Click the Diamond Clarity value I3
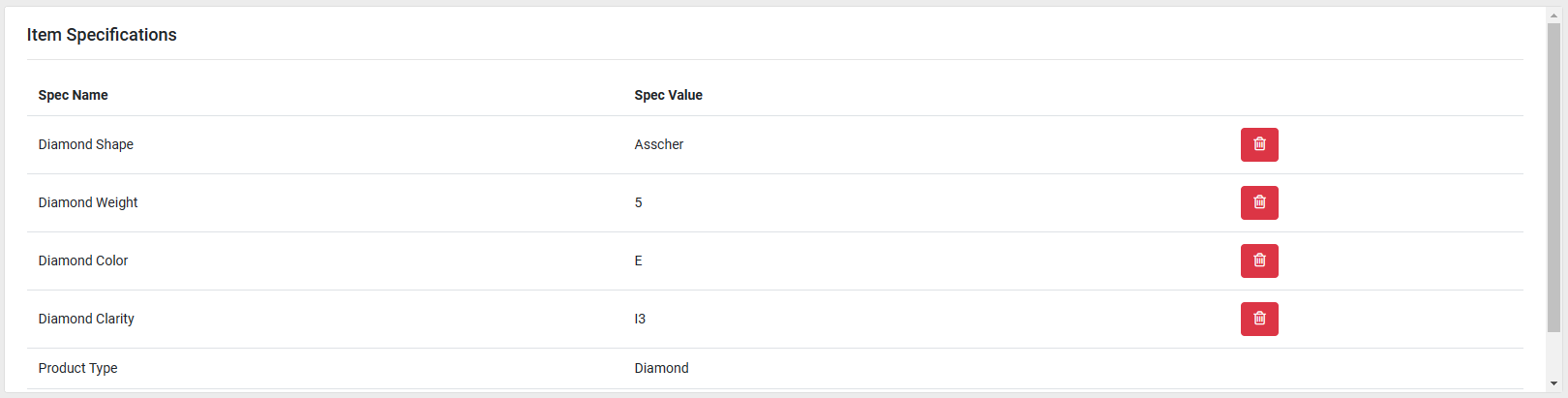Viewport: 1568px width, 398px height. point(640,319)
